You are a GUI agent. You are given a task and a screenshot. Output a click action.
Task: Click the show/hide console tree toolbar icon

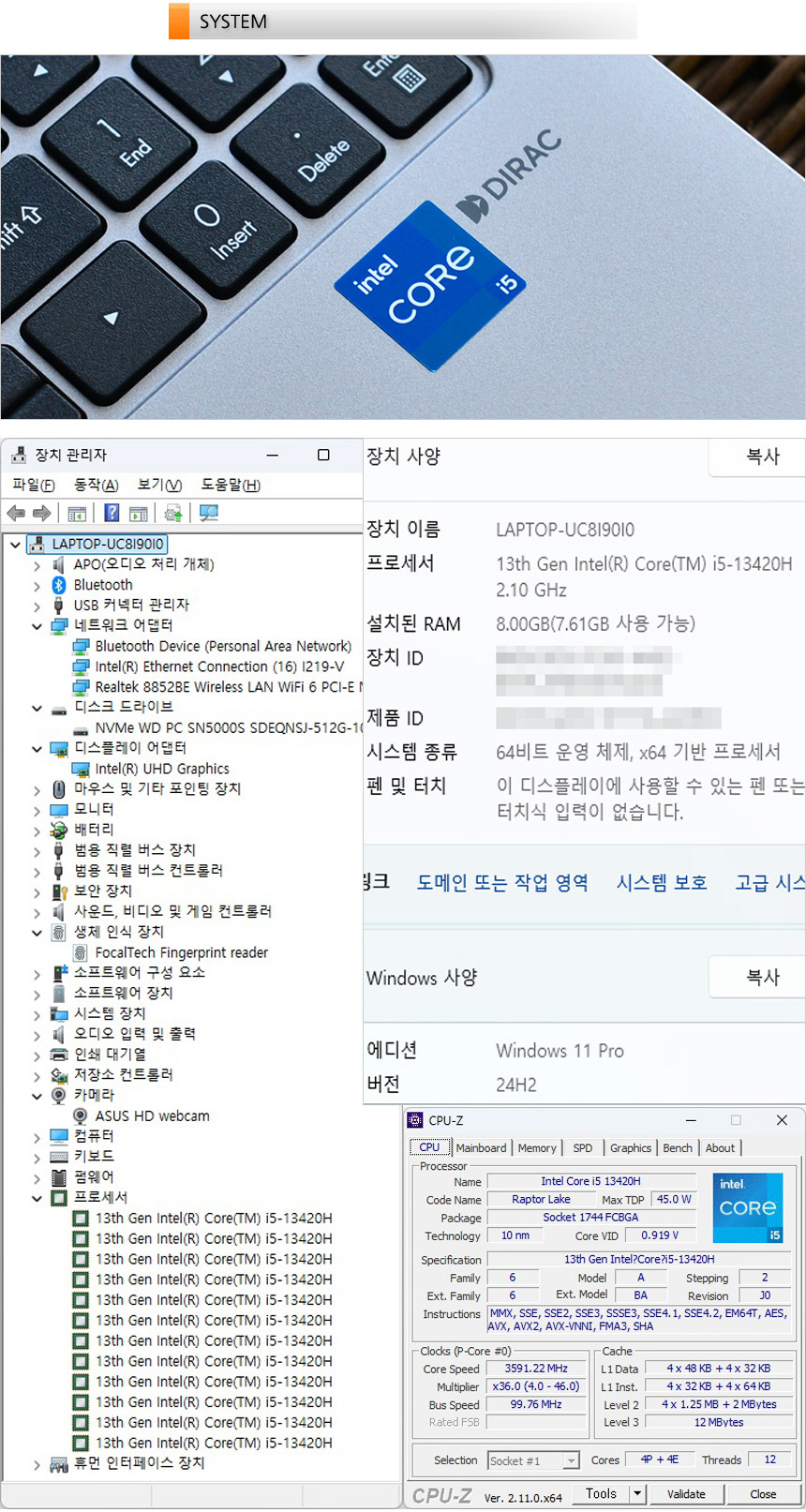click(x=77, y=513)
